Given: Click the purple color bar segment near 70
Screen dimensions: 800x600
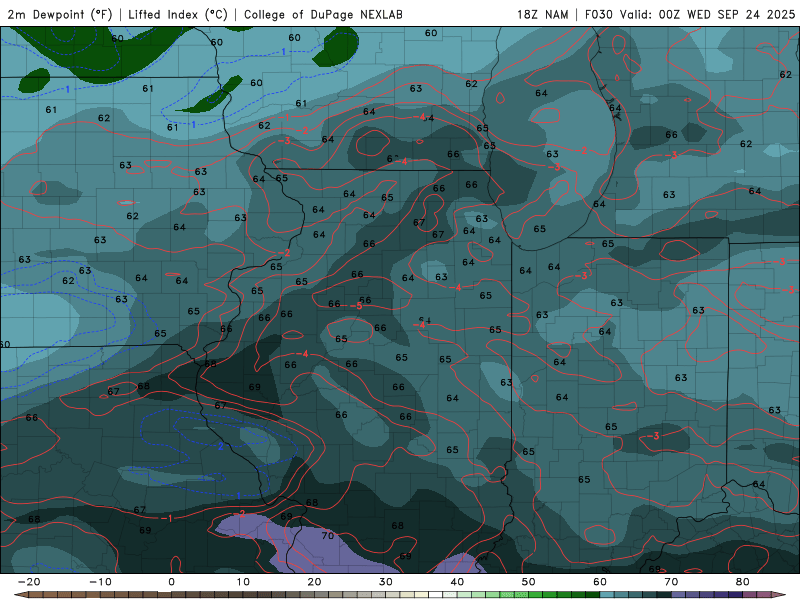Looking at the screenshot, I should click(x=679, y=595).
